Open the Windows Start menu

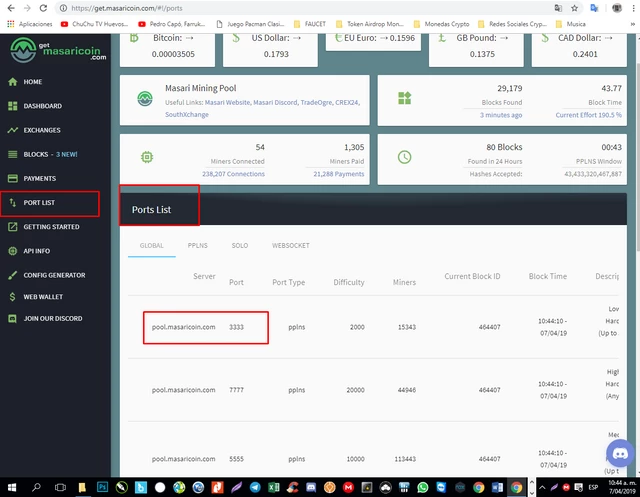coord(12,487)
